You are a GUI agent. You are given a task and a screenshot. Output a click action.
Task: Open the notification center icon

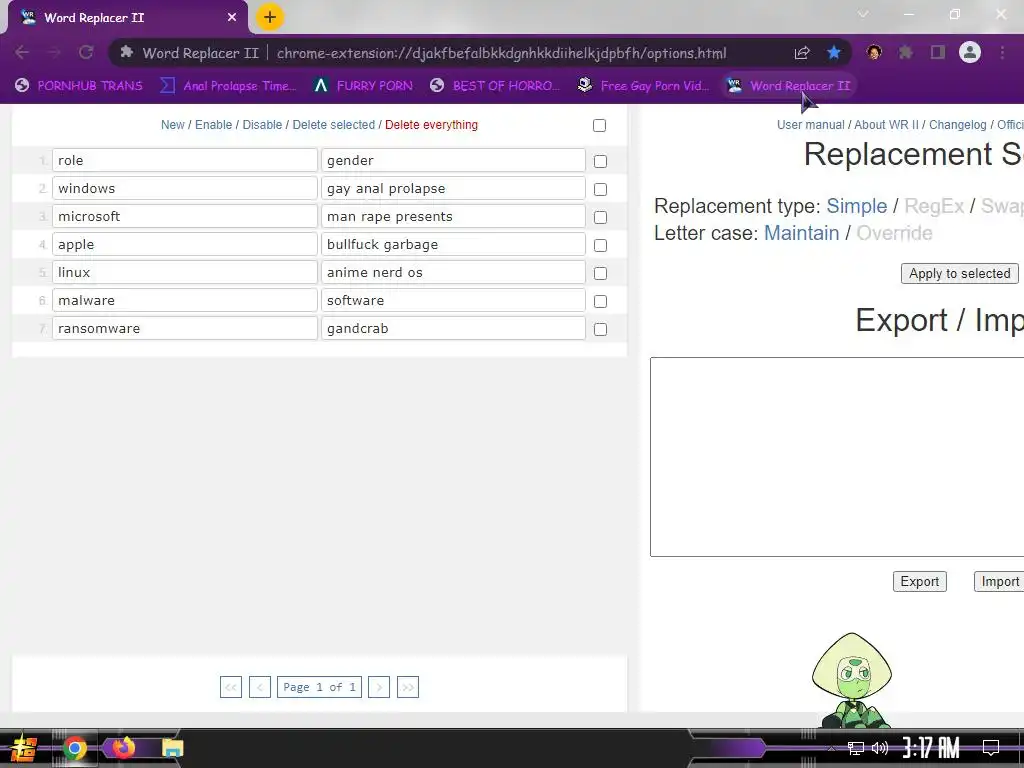tap(991, 748)
